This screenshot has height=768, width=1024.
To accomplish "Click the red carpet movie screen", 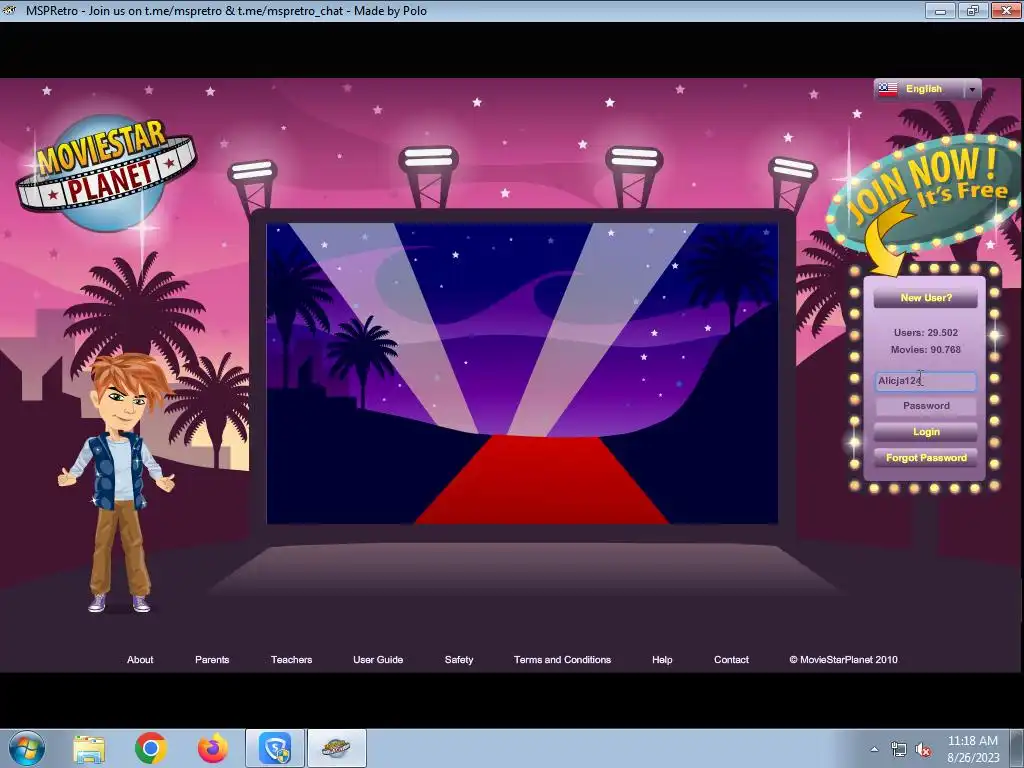I will point(522,374).
